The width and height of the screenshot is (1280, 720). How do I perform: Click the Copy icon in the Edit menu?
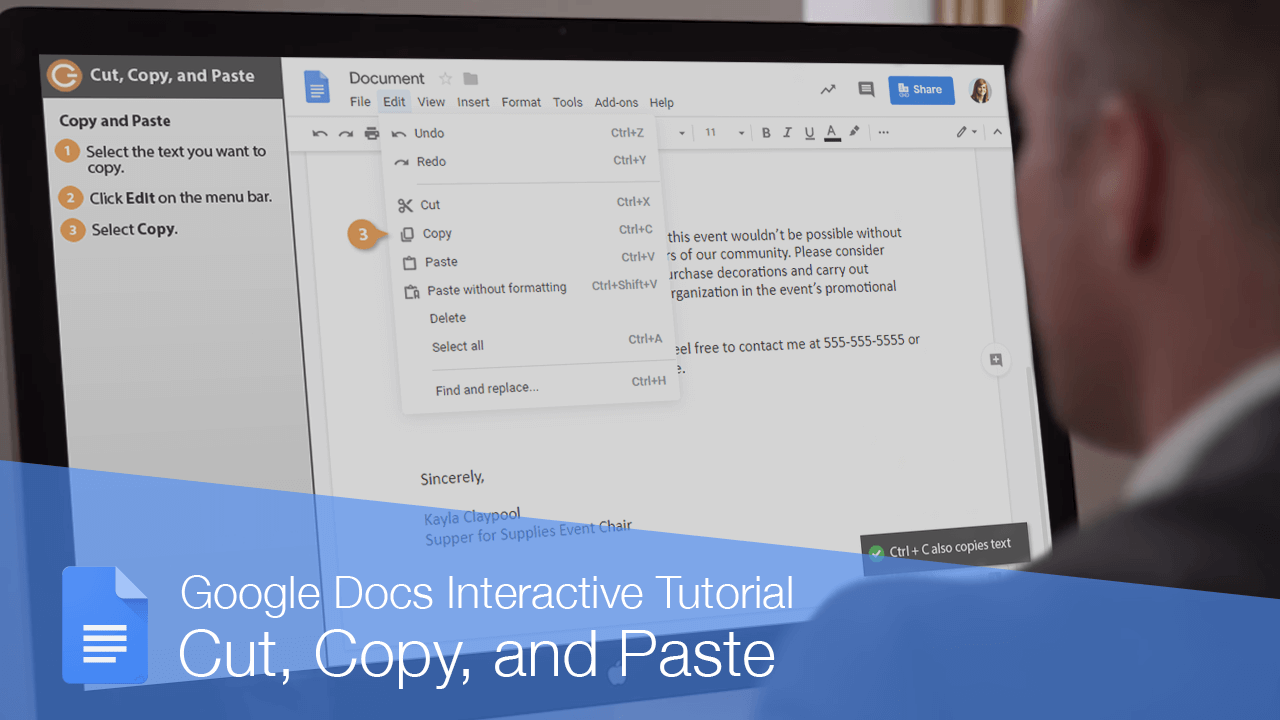pyautogui.click(x=408, y=233)
